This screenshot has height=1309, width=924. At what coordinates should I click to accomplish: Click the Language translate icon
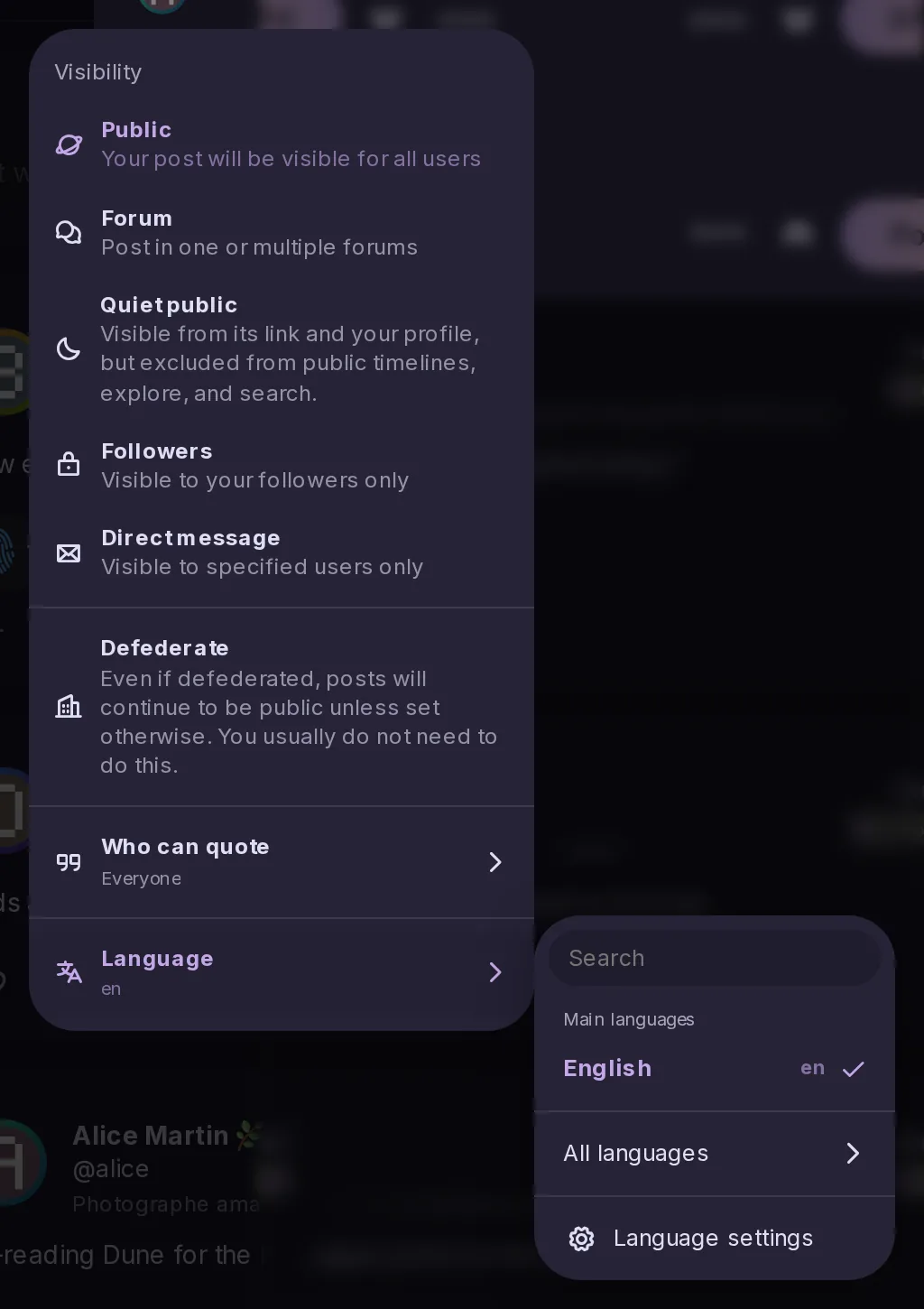(69, 972)
